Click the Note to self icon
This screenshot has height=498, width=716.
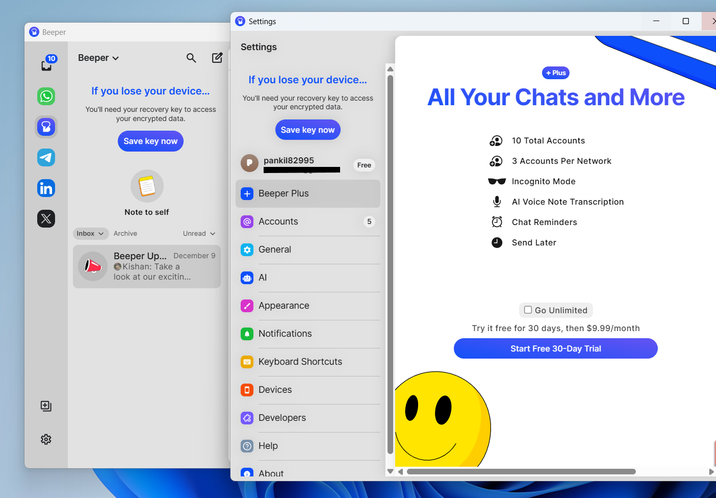pyautogui.click(x=147, y=186)
